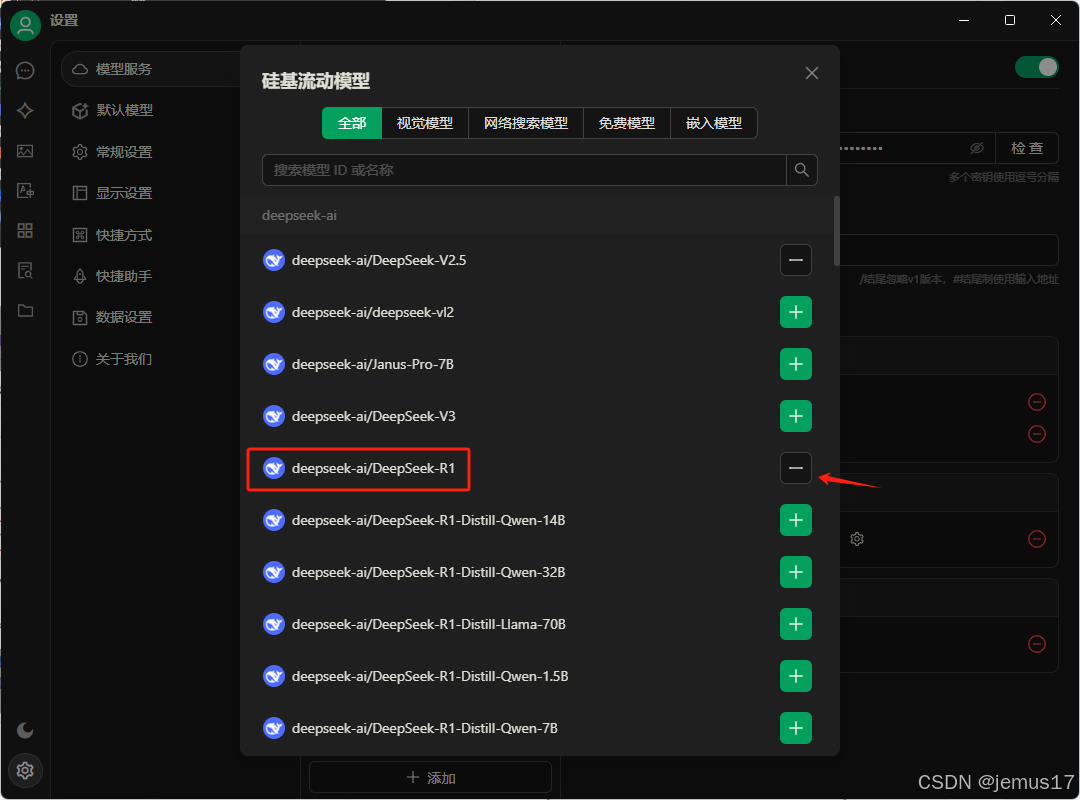Click the deepseek-ai group header
Screen dimensions: 1080x800
click(300, 216)
